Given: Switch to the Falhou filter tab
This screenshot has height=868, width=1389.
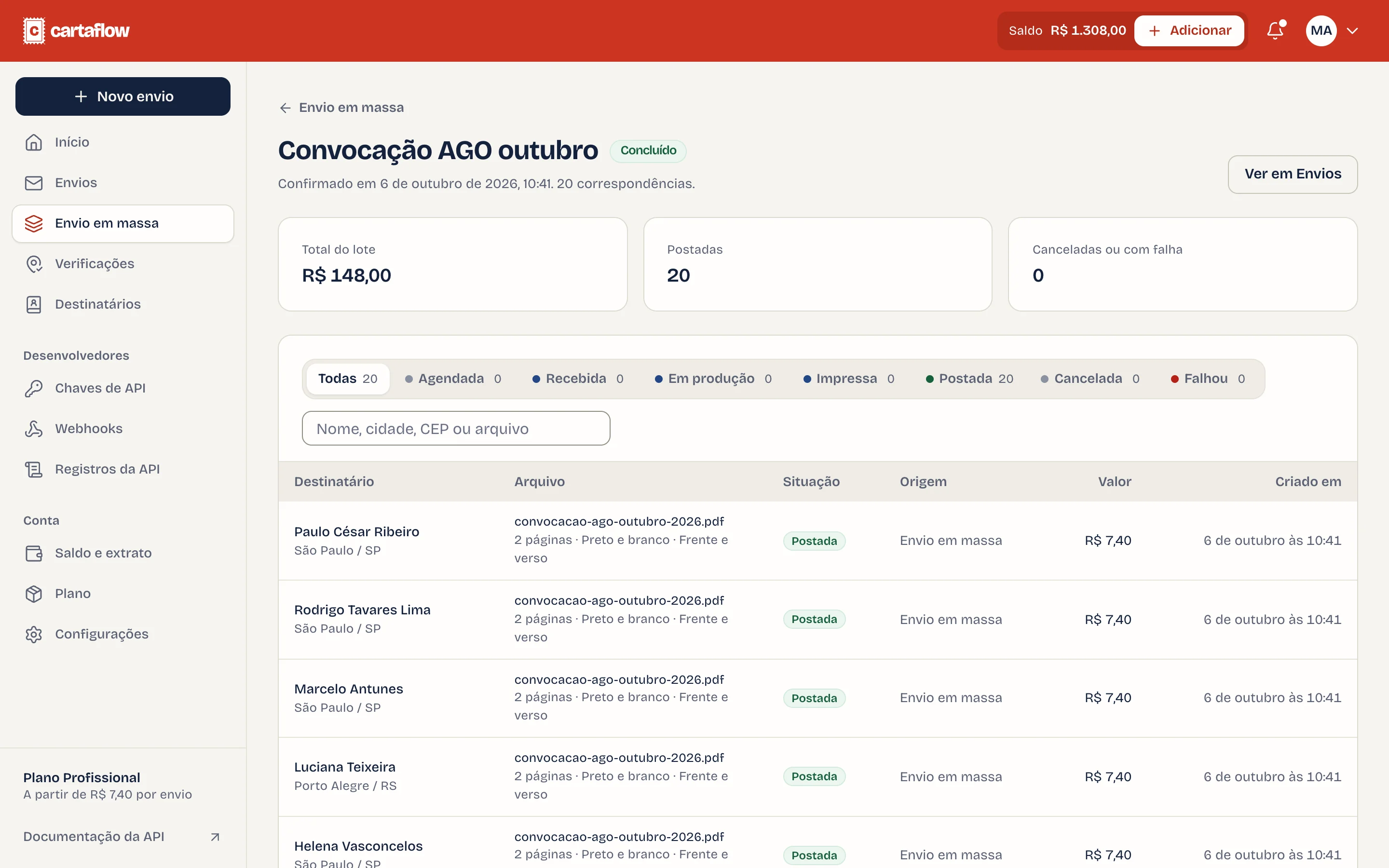Looking at the screenshot, I should (x=1208, y=379).
